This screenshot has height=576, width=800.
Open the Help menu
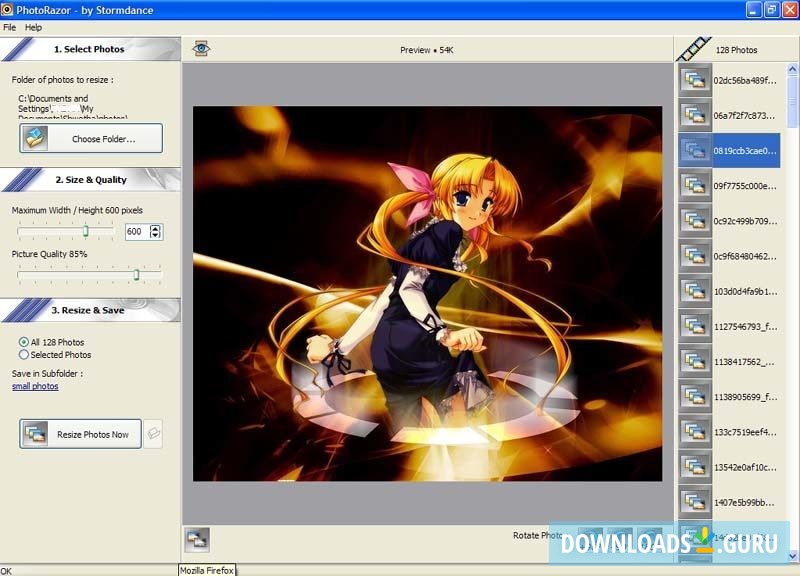point(33,27)
